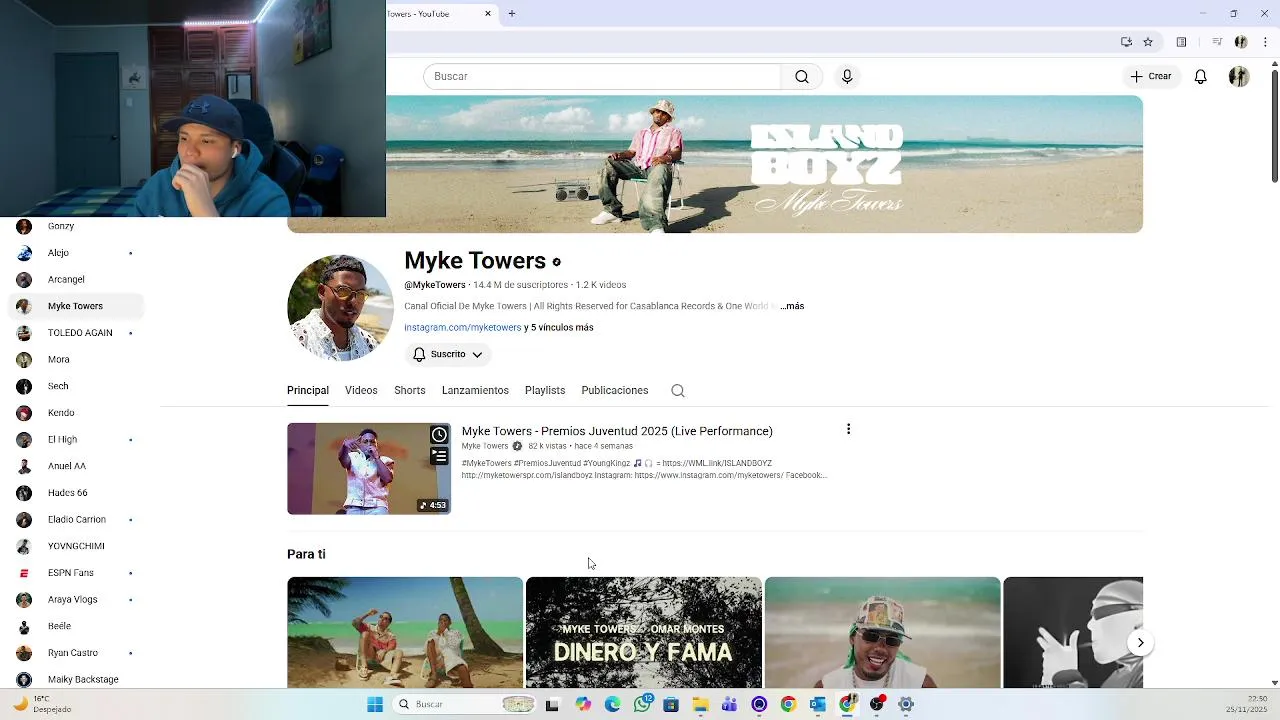Switch to the Videos tab

coord(361,390)
